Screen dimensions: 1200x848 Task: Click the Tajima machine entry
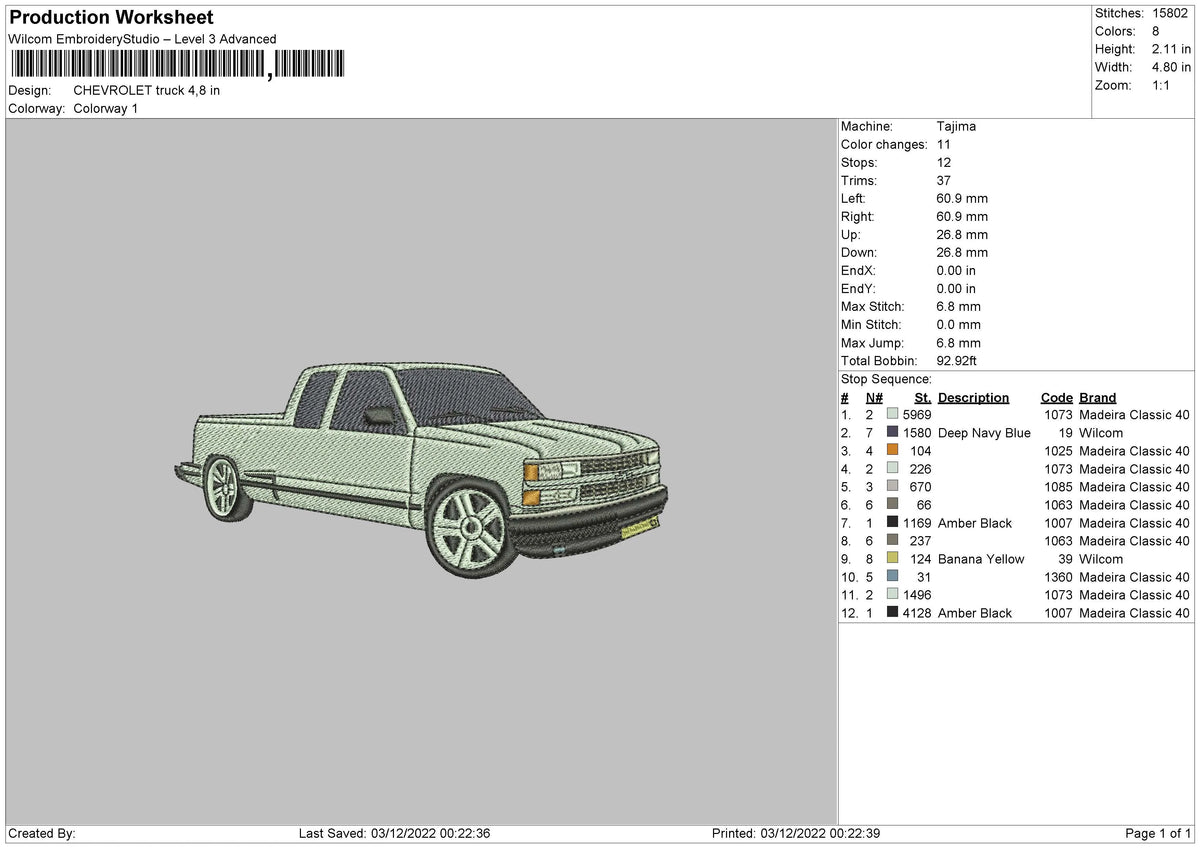(955, 126)
